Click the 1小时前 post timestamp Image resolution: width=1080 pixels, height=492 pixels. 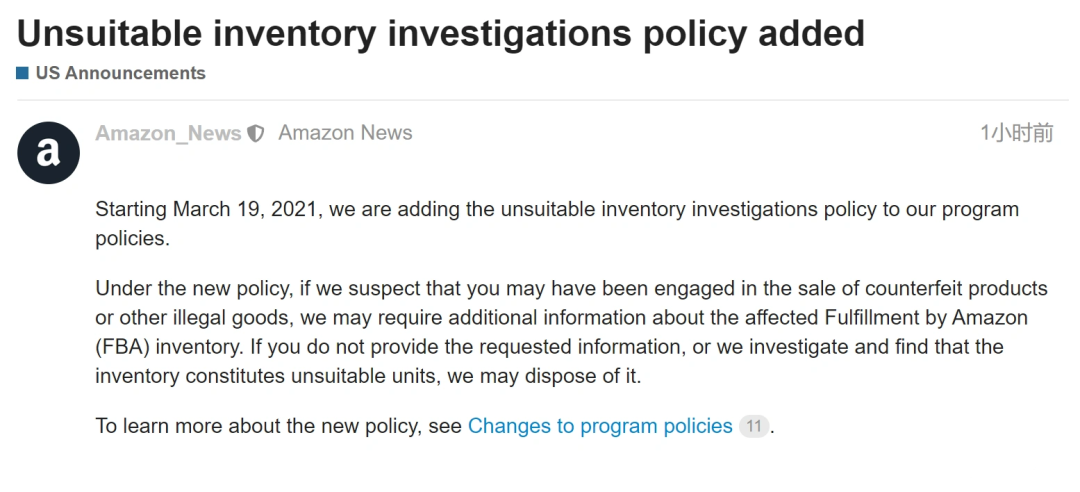click(1016, 133)
